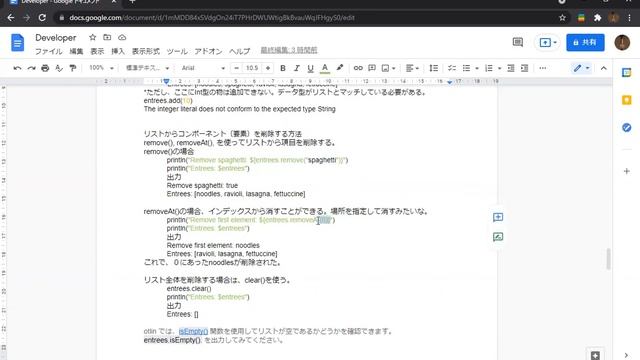Open the ヘルプ menu
This screenshot has height=360, width=640.
pyautogui.click(x=239, y=51)
